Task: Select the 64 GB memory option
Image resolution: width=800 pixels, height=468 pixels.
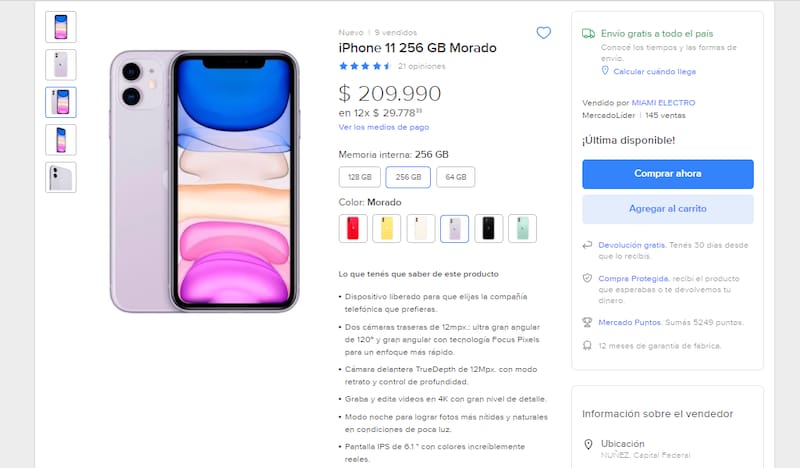Action: click(x=455, y=177)
